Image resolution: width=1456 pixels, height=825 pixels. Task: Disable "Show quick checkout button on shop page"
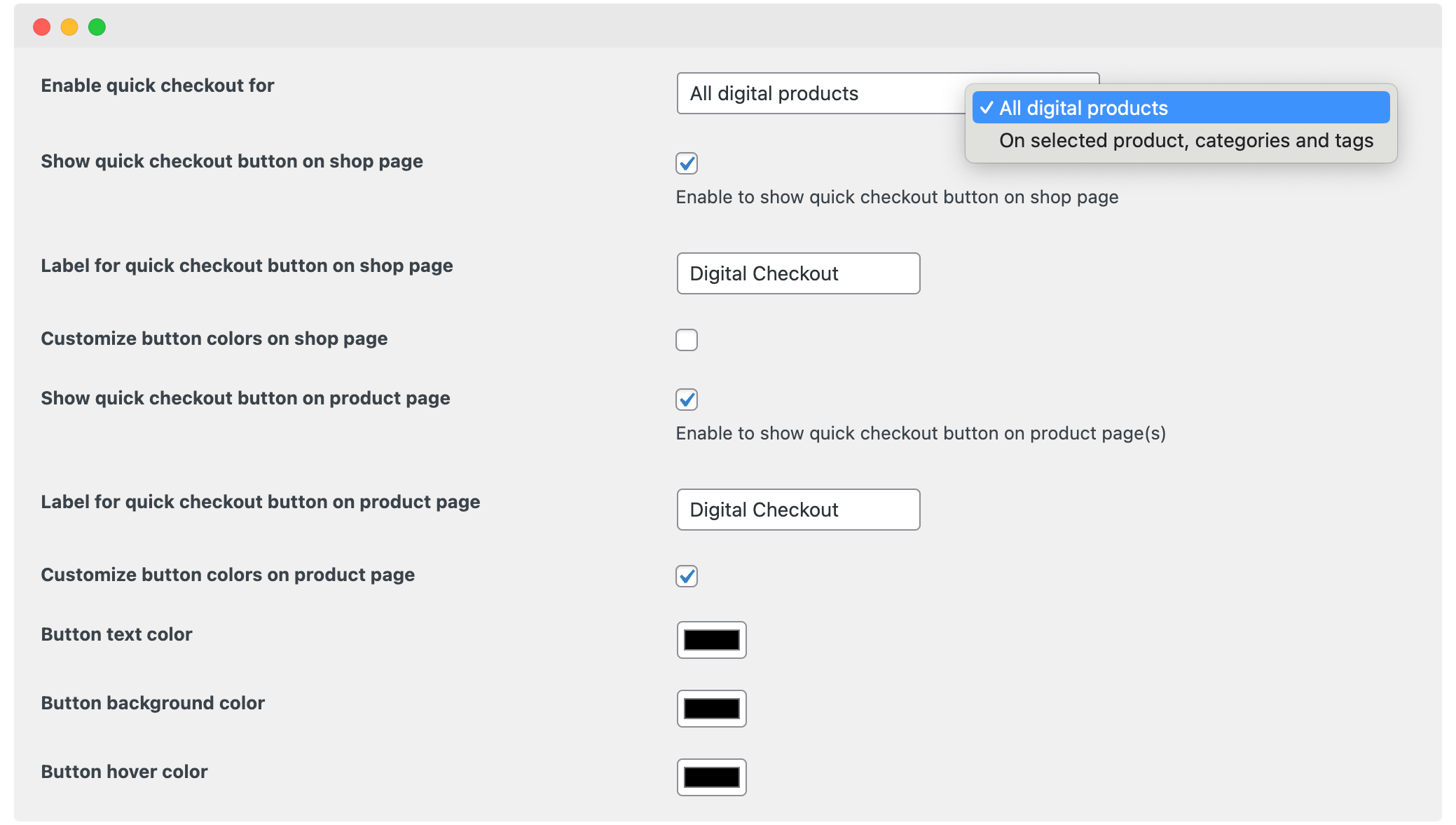point(687,163)
